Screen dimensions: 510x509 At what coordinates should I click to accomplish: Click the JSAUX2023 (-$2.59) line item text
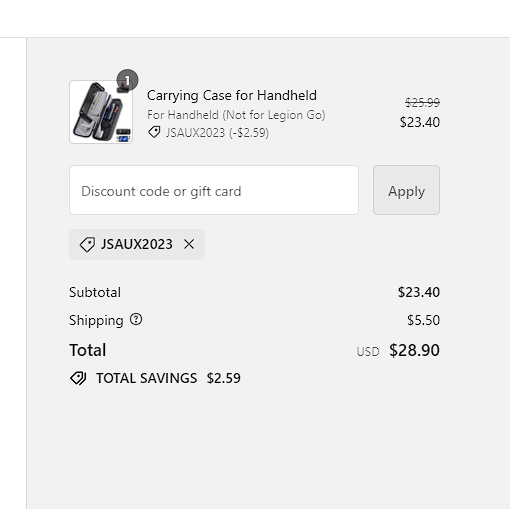[217, 133]
